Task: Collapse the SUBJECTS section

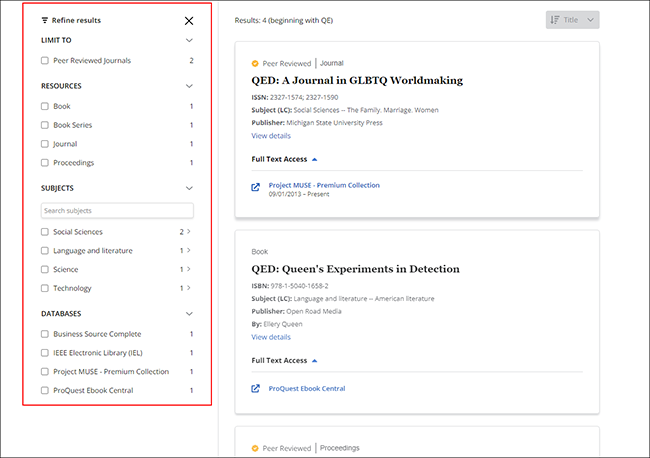Action: coord(189,188)
